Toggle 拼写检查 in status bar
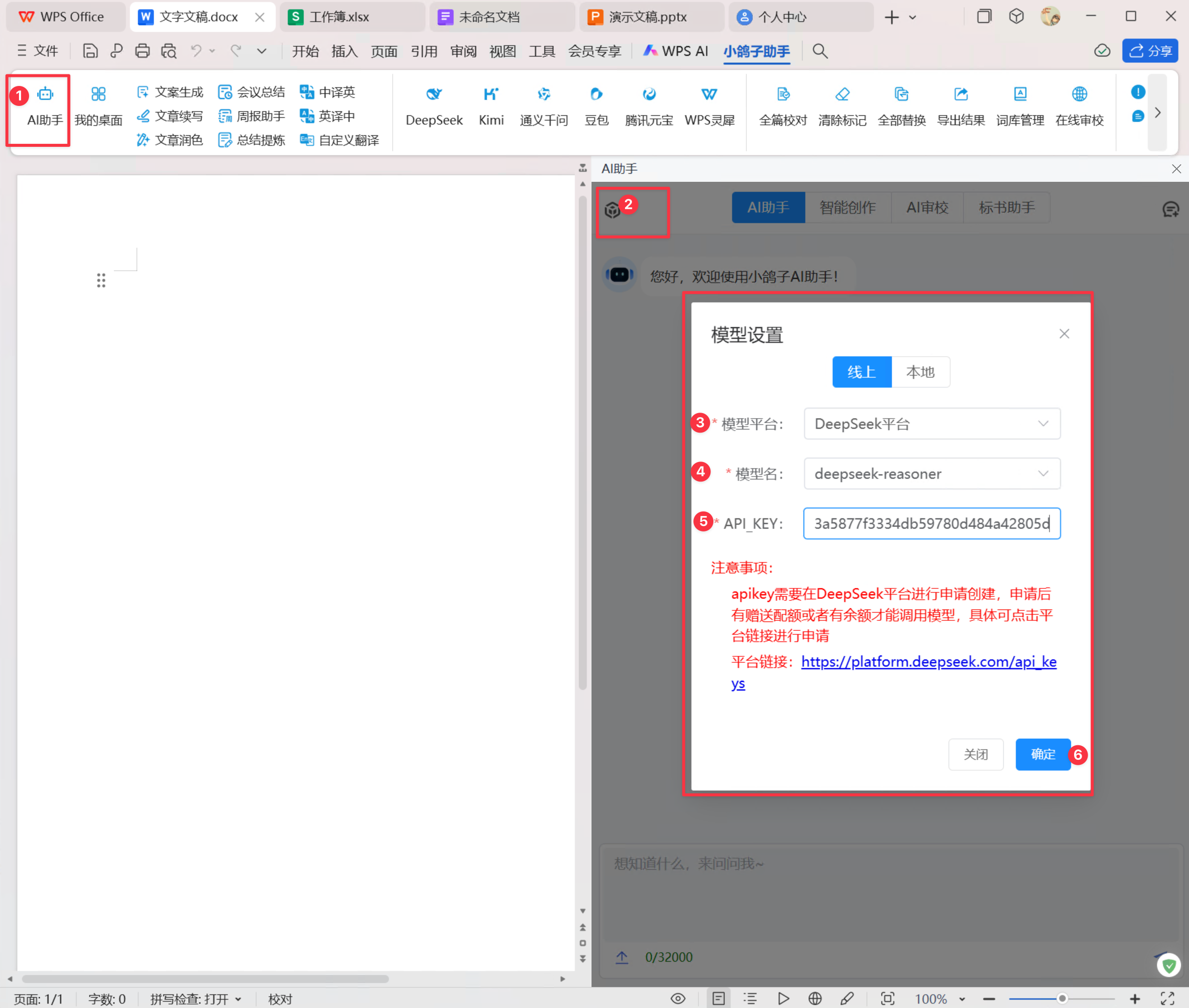1189x1008 pixels. [x=195, y=999]
